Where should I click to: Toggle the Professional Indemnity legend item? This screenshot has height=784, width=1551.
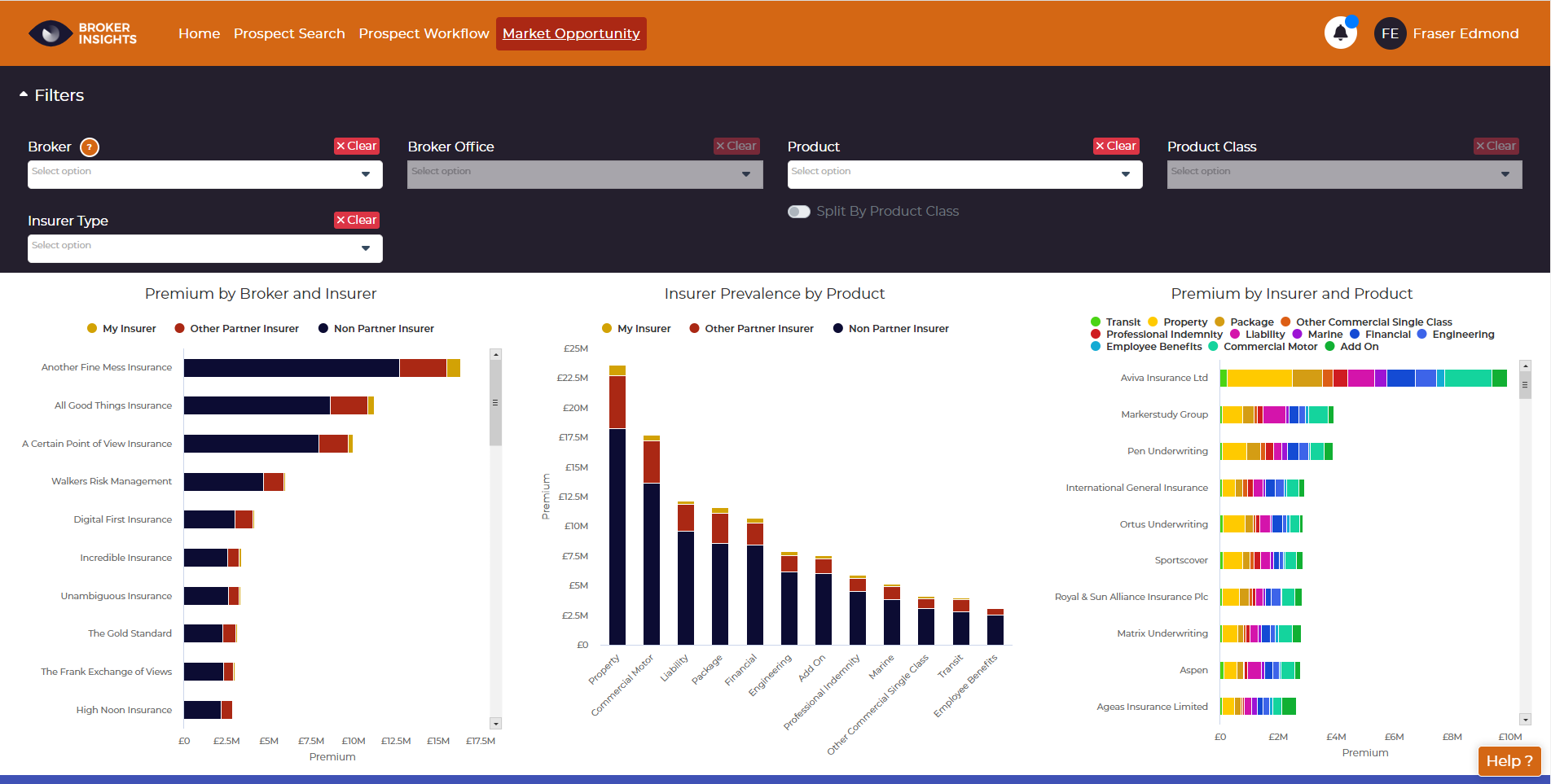click(x=1157, y=335)
